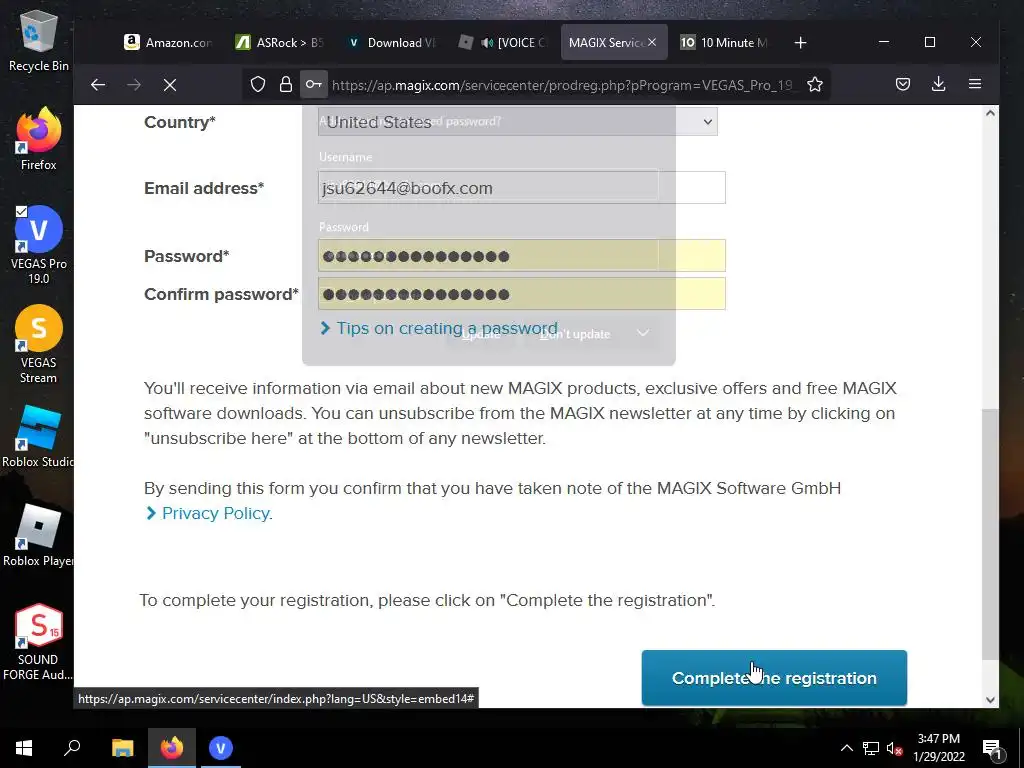Launch Firefox from the desktop shortcut
Screen dimensions: 1024x768
38,140
